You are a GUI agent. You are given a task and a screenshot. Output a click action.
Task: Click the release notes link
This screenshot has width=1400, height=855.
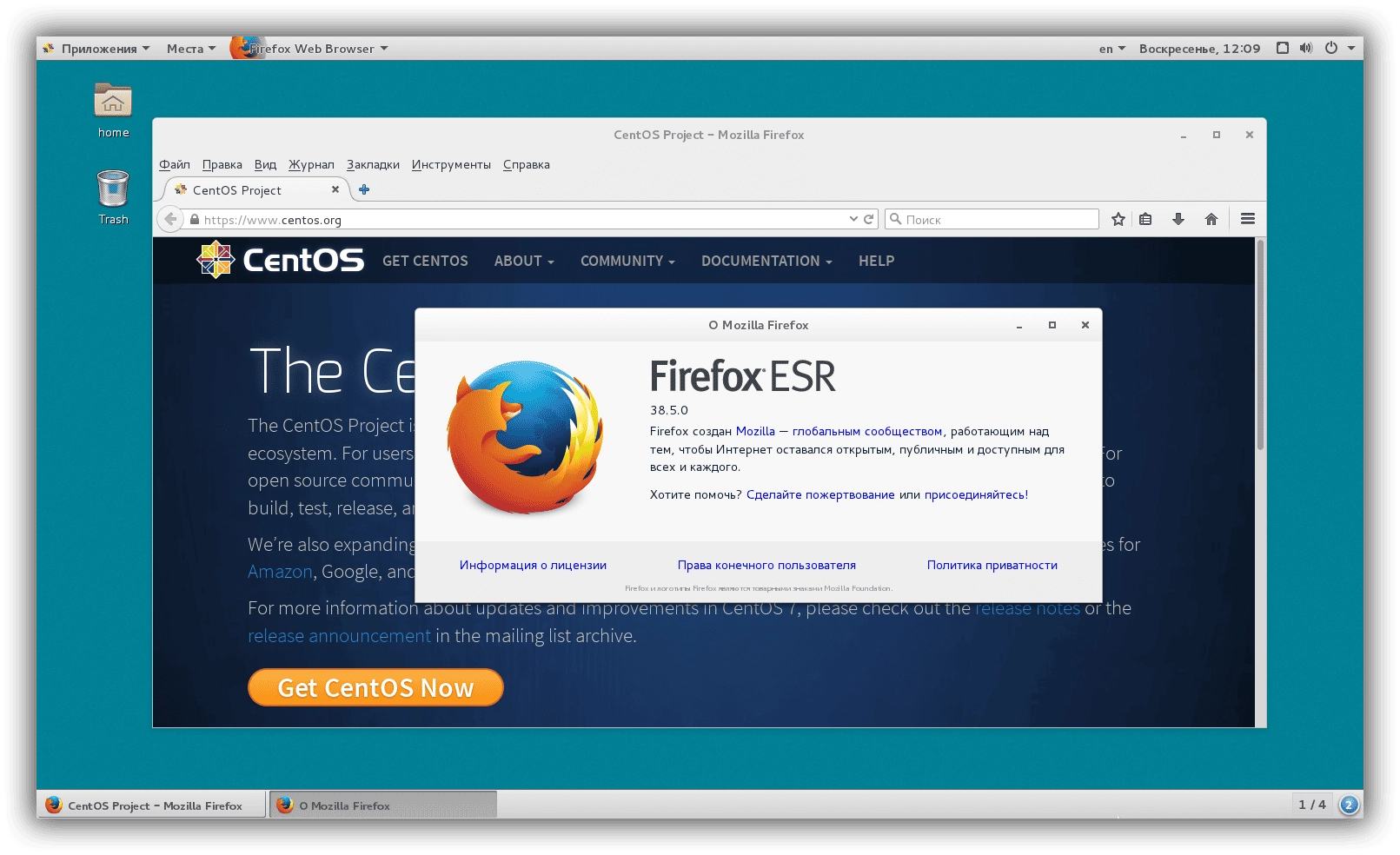[1027, 608]
